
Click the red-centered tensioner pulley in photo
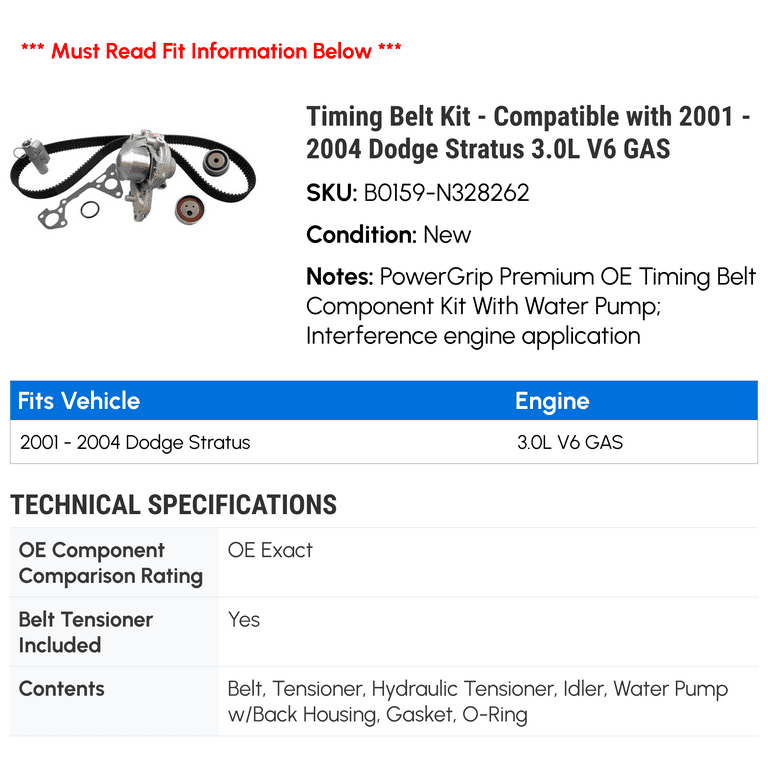[x=191, y=211]
